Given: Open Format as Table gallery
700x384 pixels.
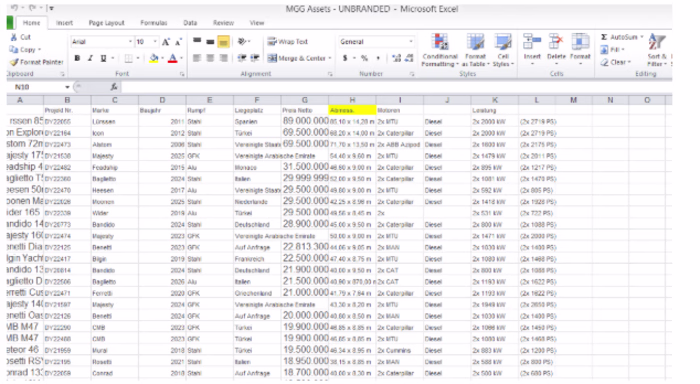Looking at the screenshot, I should click(x=475, y=50).
